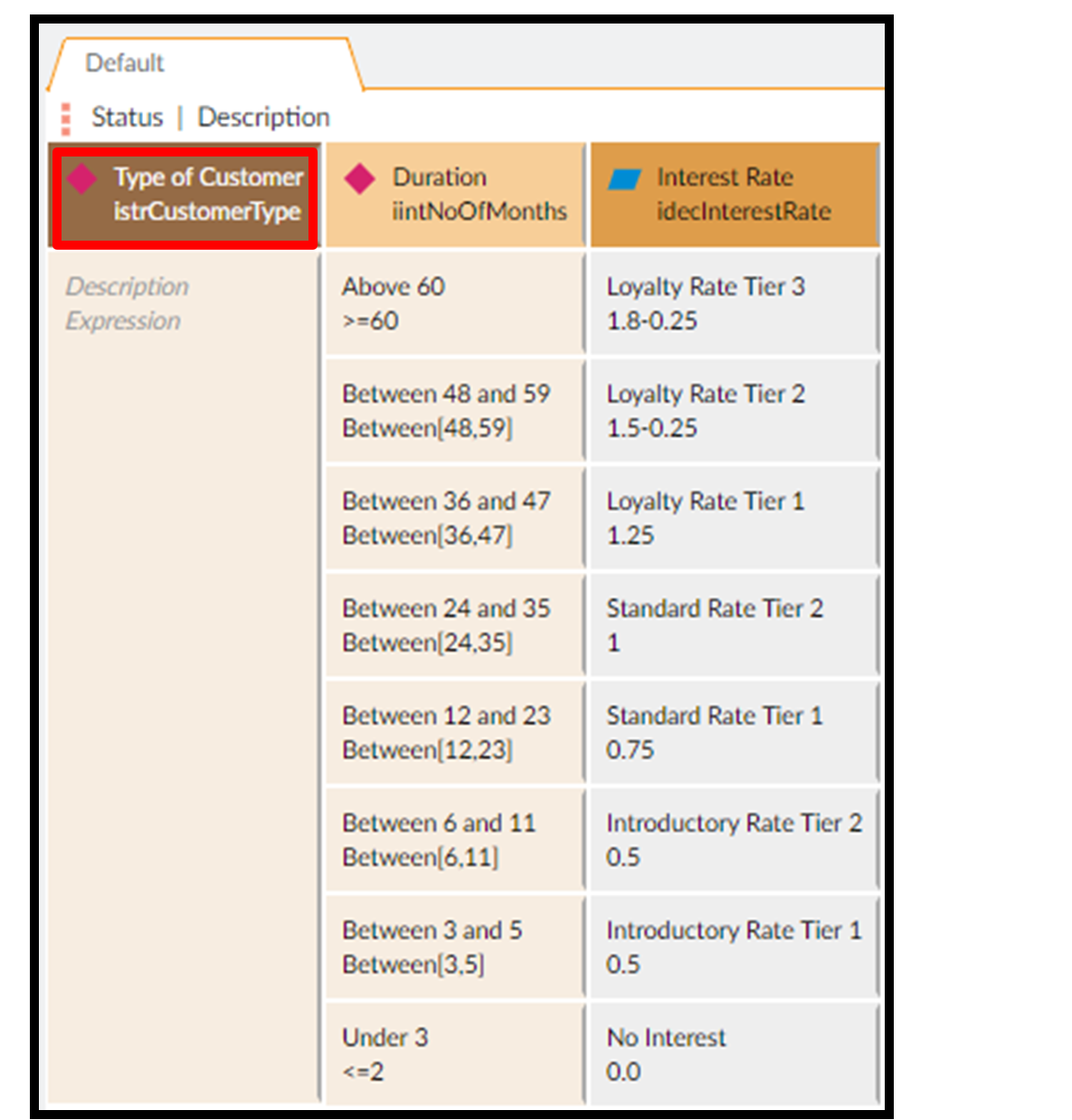Select the Between 3 and 5 cell
Viewport: 1072px width, 1120px height.
[455, 948]
